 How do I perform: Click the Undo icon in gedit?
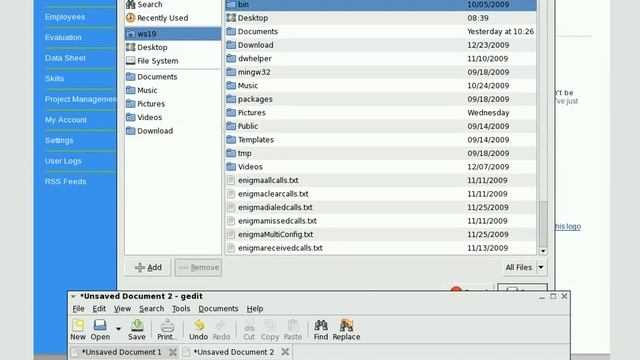click(199, 330)
